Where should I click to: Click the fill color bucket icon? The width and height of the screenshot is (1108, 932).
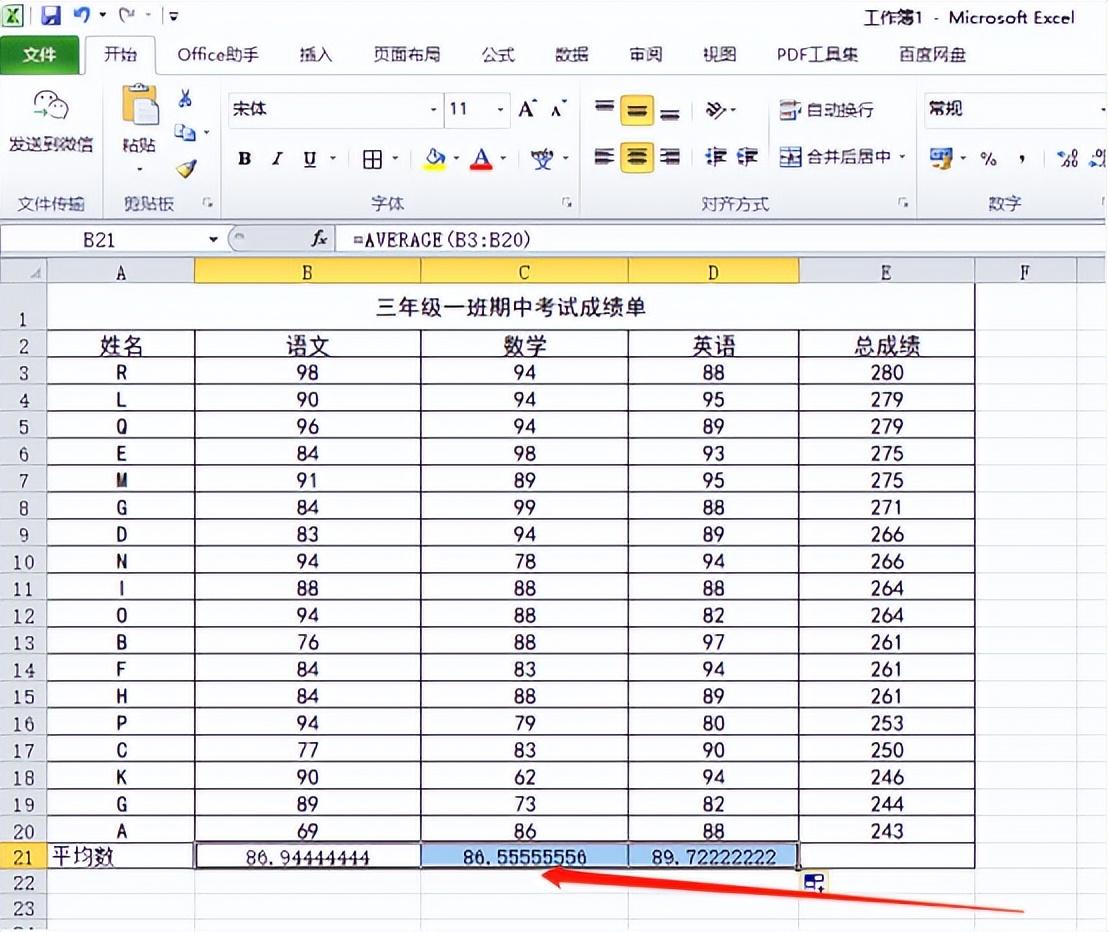(x=435, y=159)
